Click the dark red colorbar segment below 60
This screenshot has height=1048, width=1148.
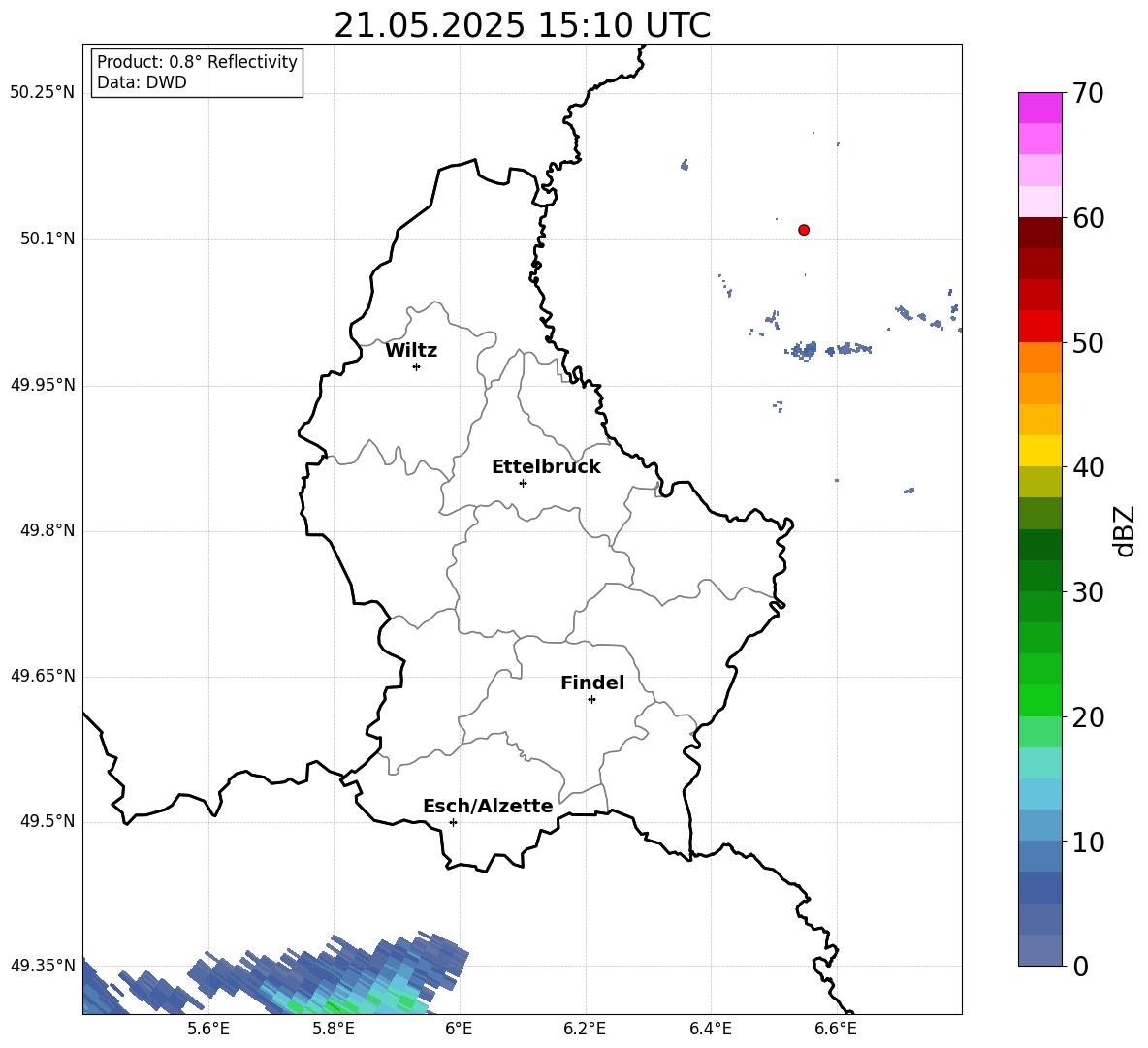click(x=1039, y=233)
